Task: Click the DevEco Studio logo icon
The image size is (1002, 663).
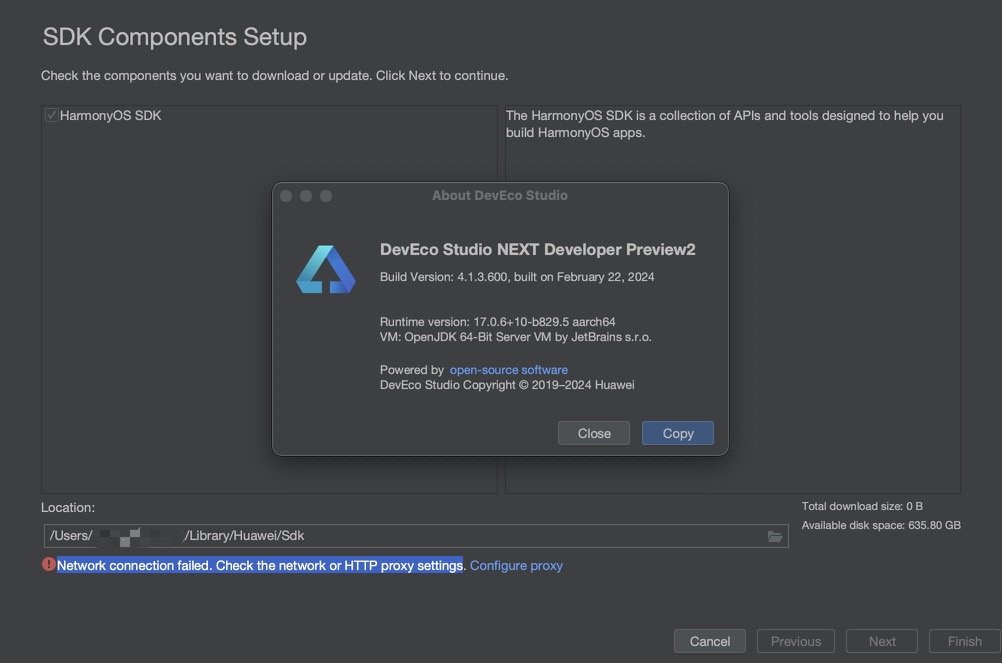Action: click(326, 269)
